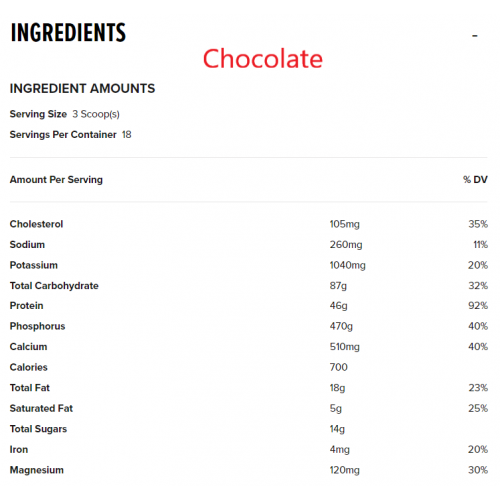Select the Serving Size 3 Scoop(s) text

click(x=65, y=114)
